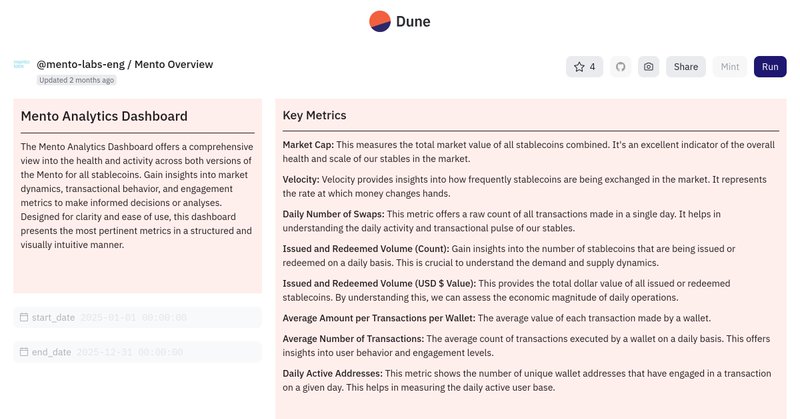
Task: Click 'Issued and Redeemed Volume (USD $ Value):' label
Action: click(x=379, y=284)
